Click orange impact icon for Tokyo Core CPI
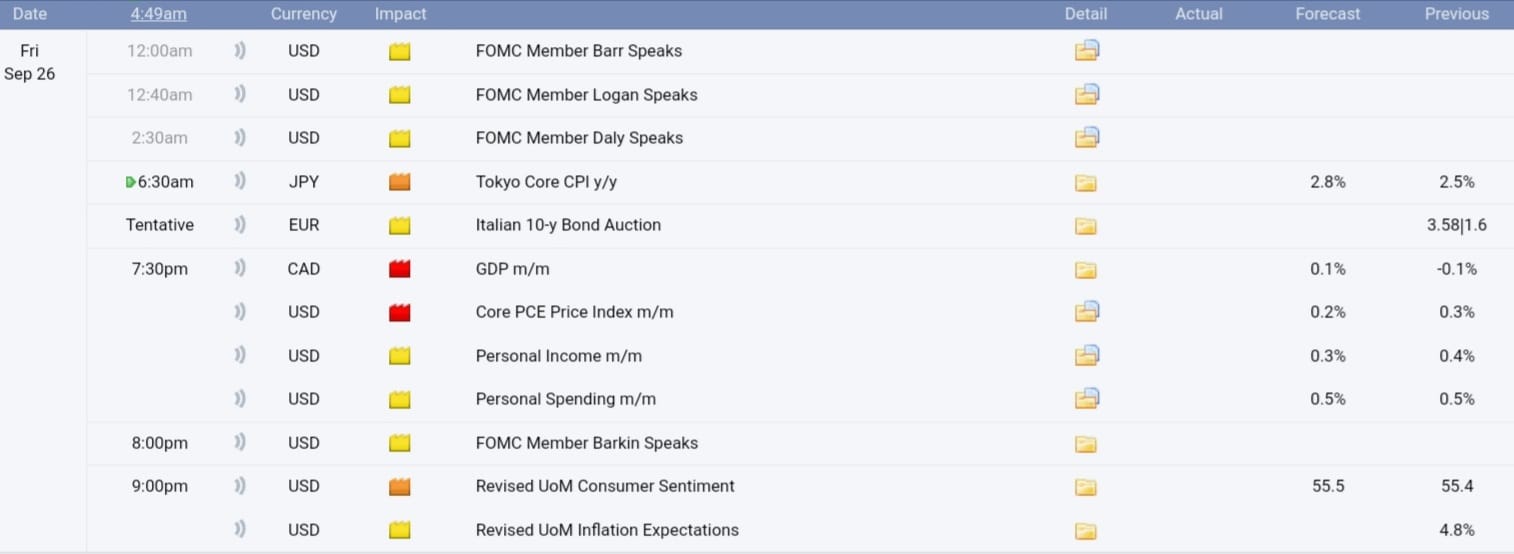 pyautogui.click(x=400, y=182)
